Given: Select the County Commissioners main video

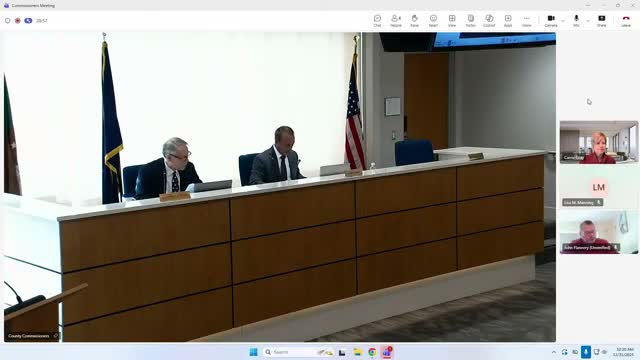Looking at the screenshot, I should (x=280, y=187).
